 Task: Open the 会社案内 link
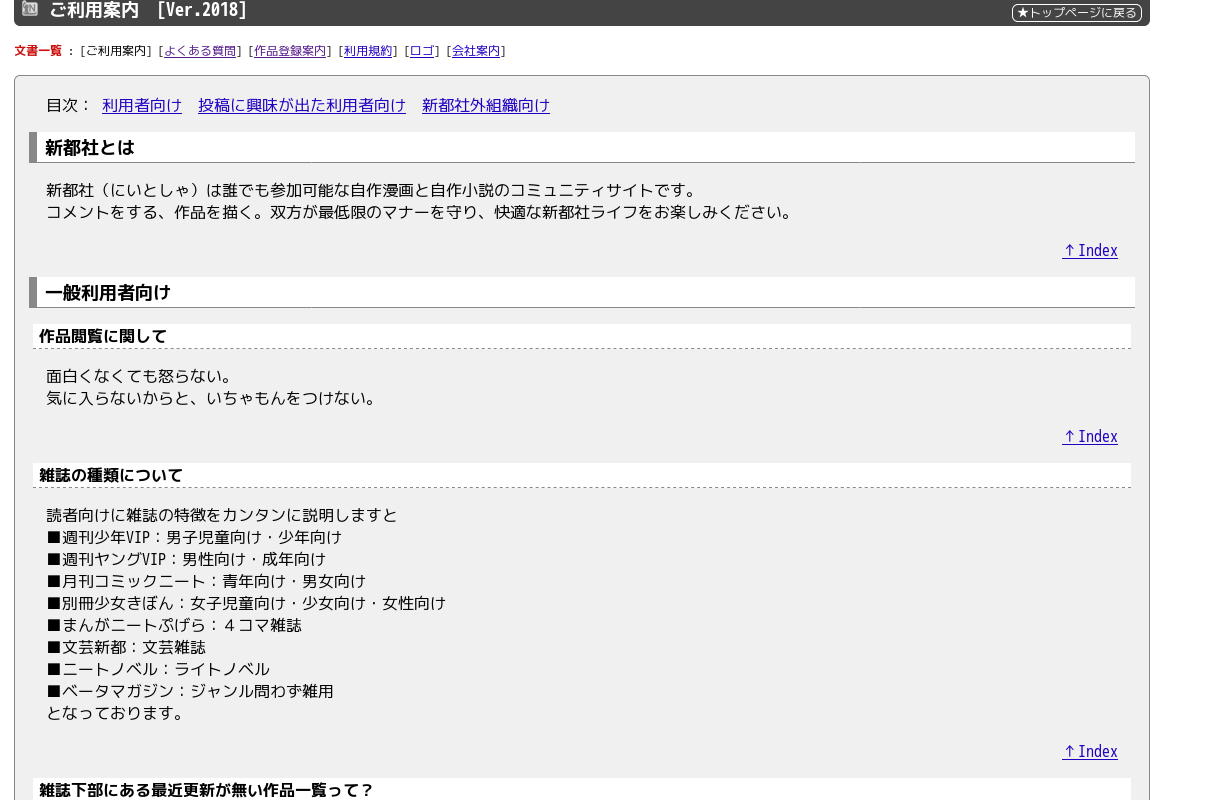pyautogui.click(x=476, y=51)
